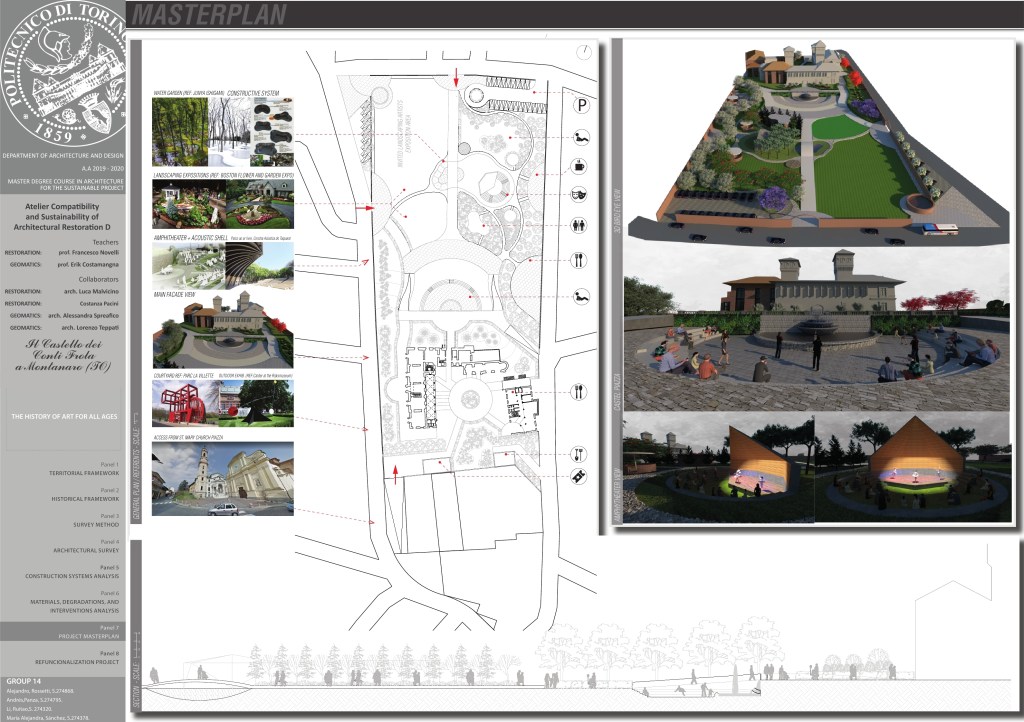Click the parking P icon
This screenshot has width=1024, height=722.
(581, 103)
